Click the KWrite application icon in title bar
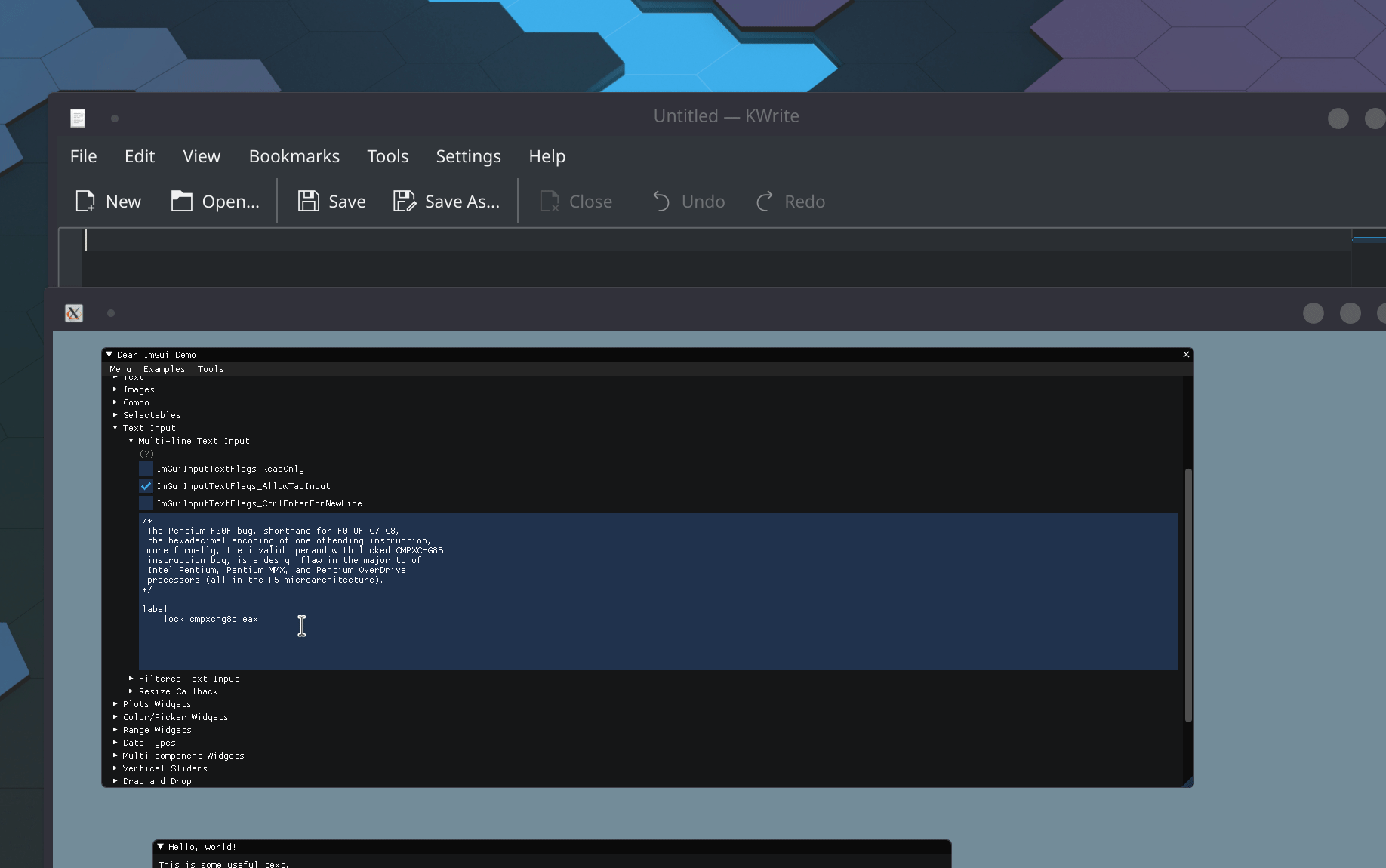 pyautogui.click(x=78, y=118)
